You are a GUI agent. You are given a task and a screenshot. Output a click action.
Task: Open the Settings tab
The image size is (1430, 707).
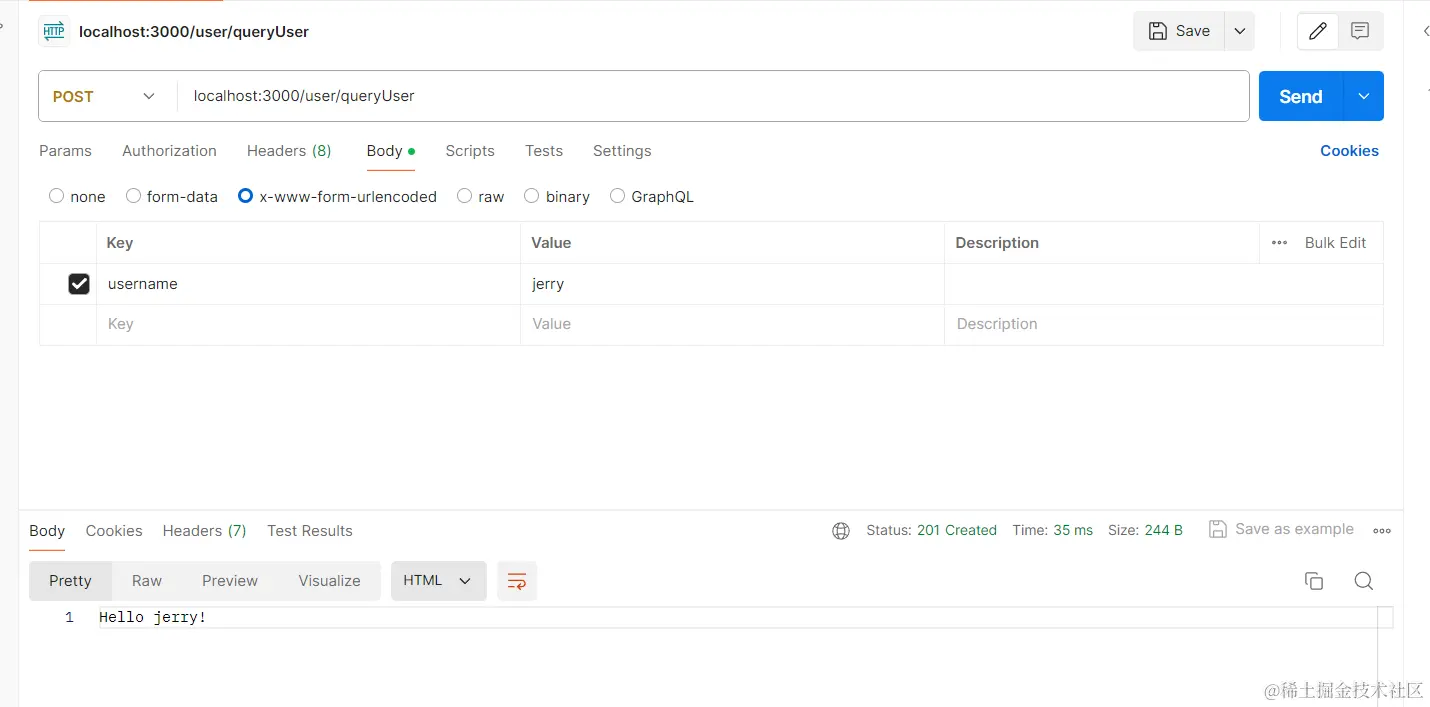pyautogui.click(x=622, y=151)
